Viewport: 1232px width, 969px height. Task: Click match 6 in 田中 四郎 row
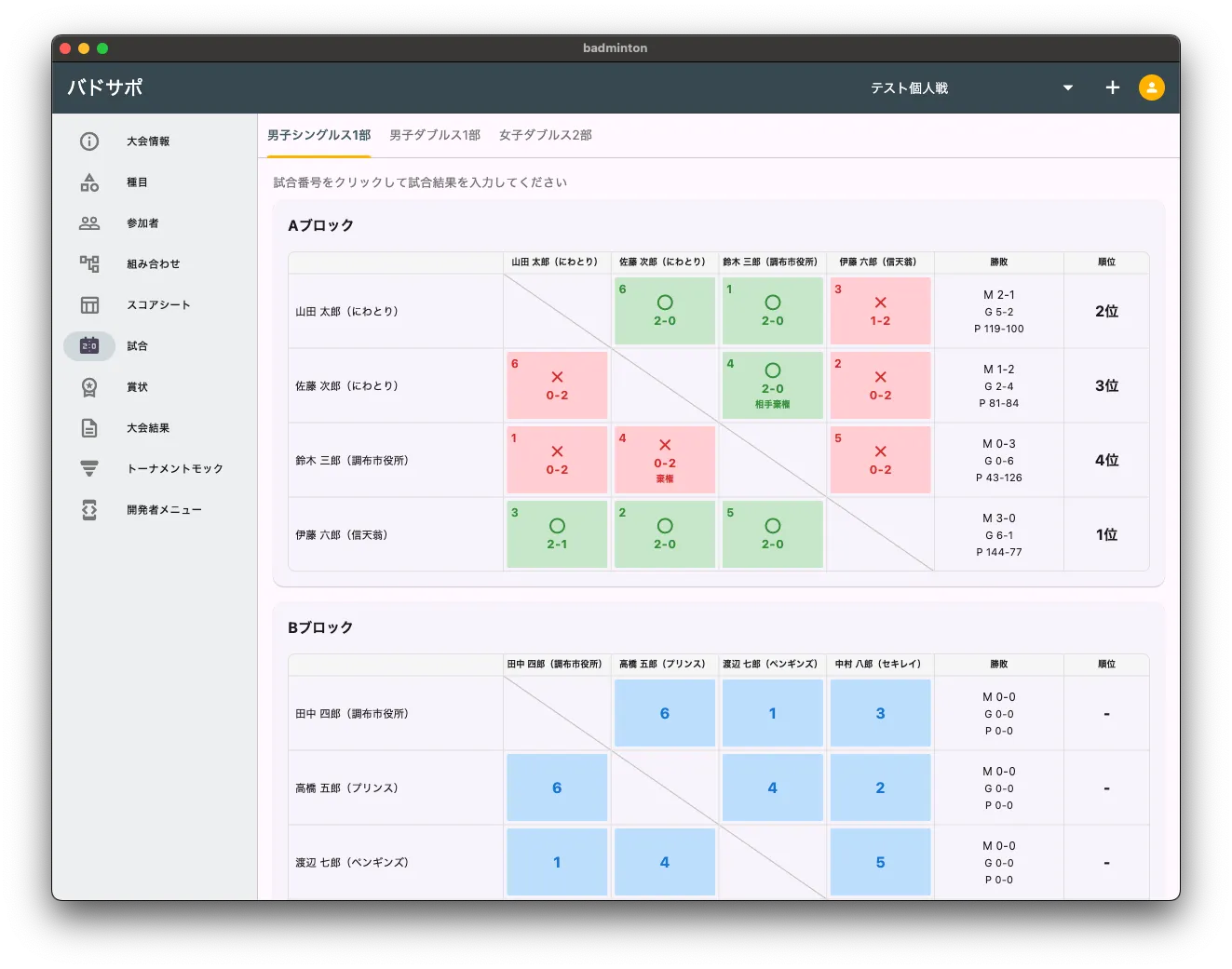point(665,713)
